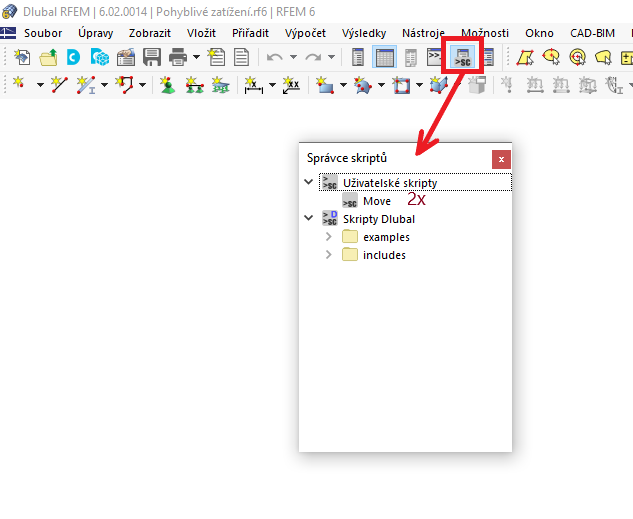
Task: Add a new line support
Action: [x=194, y=85]
